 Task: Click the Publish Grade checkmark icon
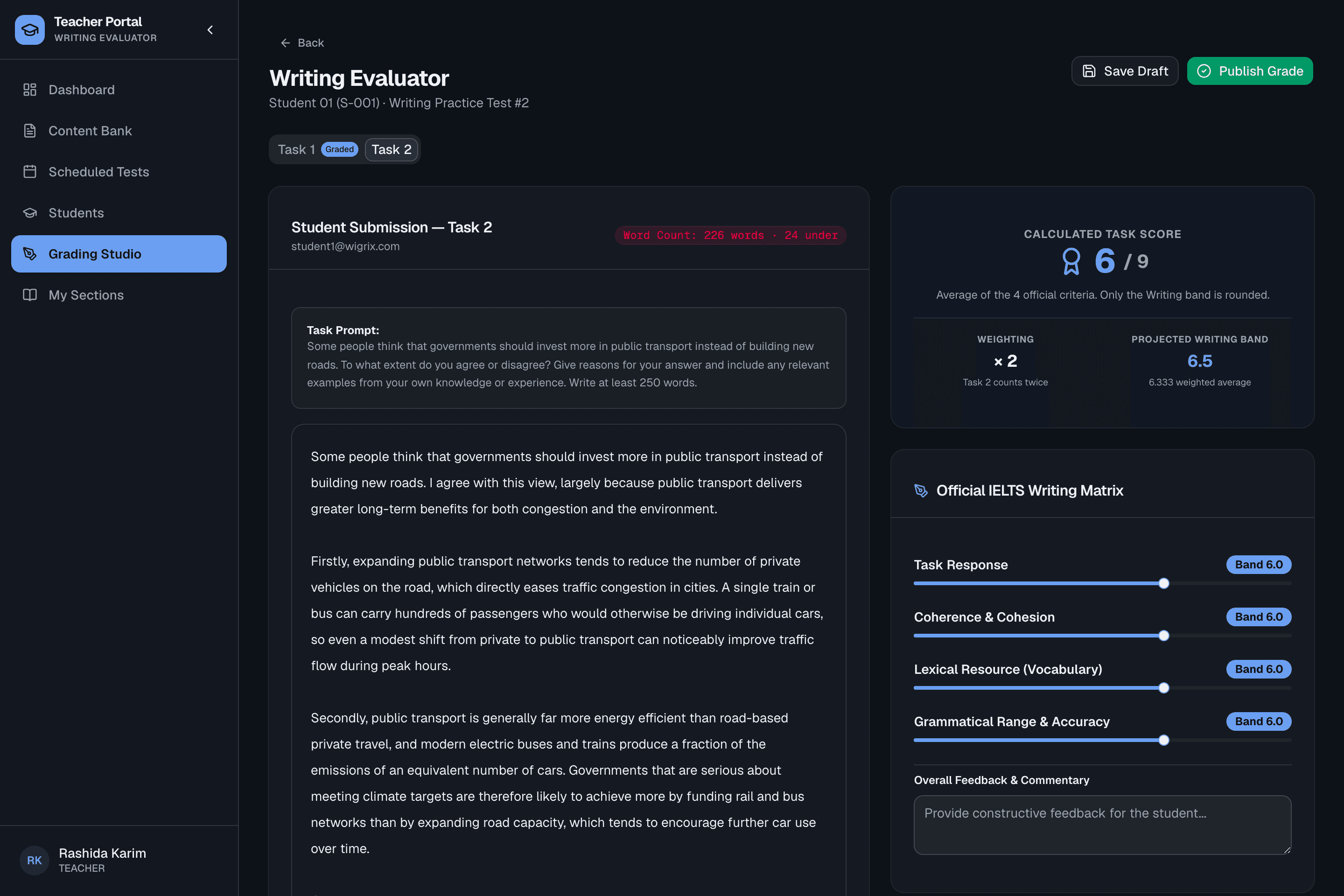pyautogui.click(x=1204, y=71)
